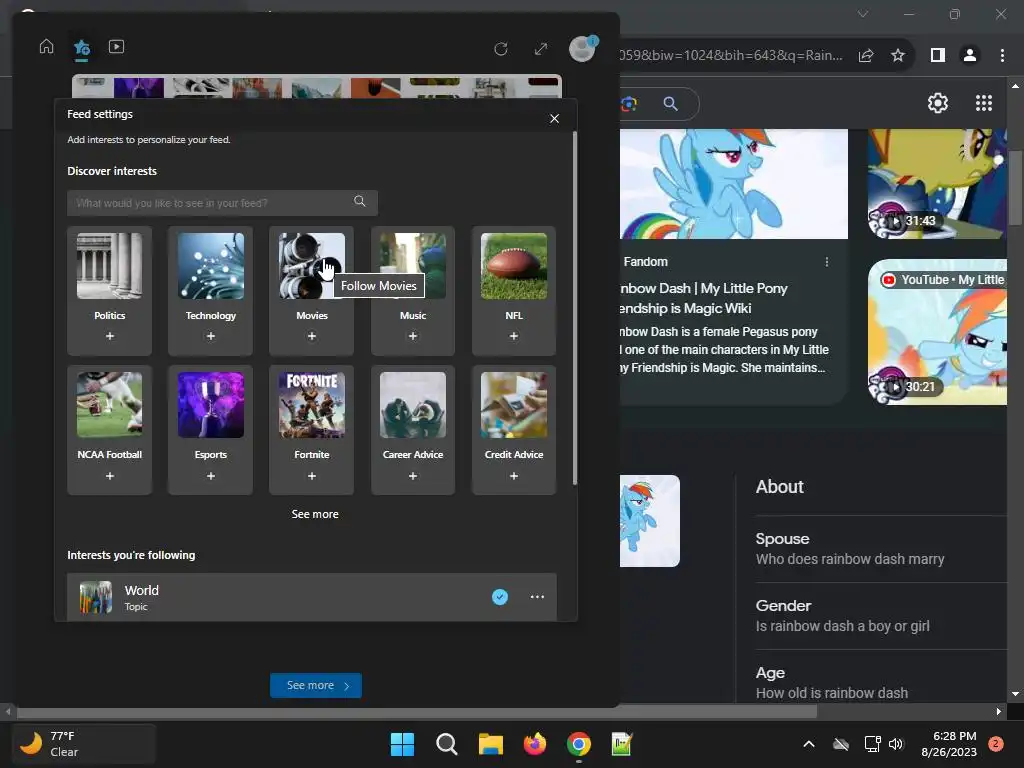1024x768 pixels.
Task: Follow Technology using its plus button
Action: coord(210,336)
